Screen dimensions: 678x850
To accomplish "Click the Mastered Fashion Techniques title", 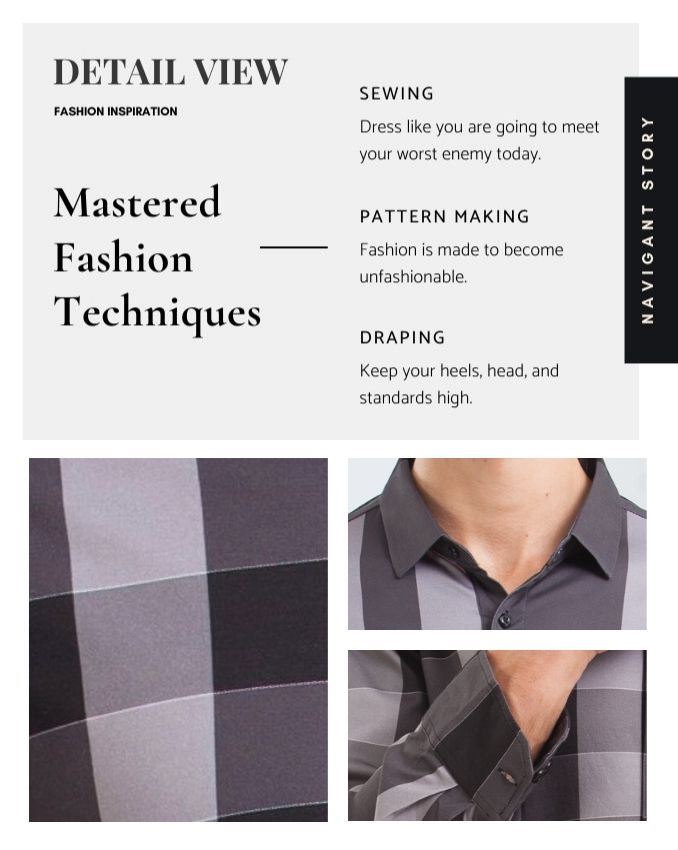I will click(157, 257).
